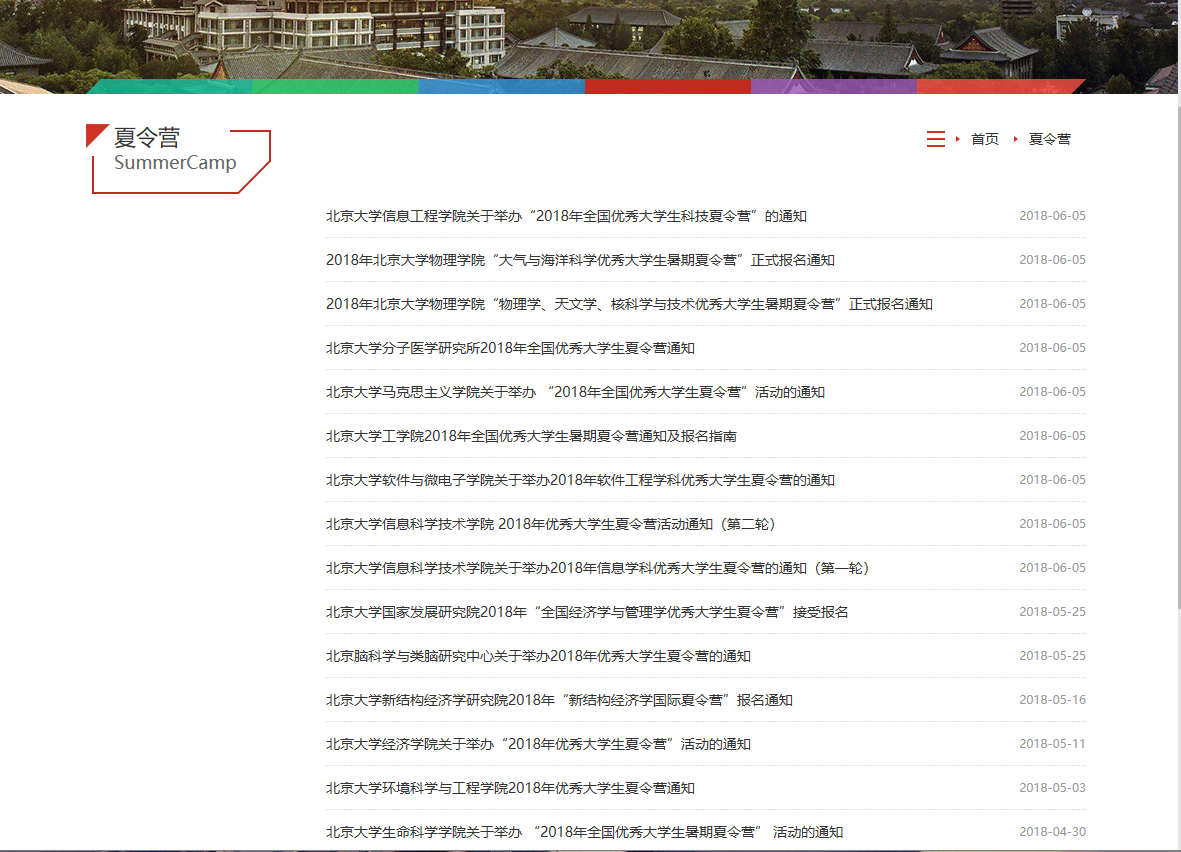Open 国家发展研究院夏令营接受报名

tap(587, 612)
